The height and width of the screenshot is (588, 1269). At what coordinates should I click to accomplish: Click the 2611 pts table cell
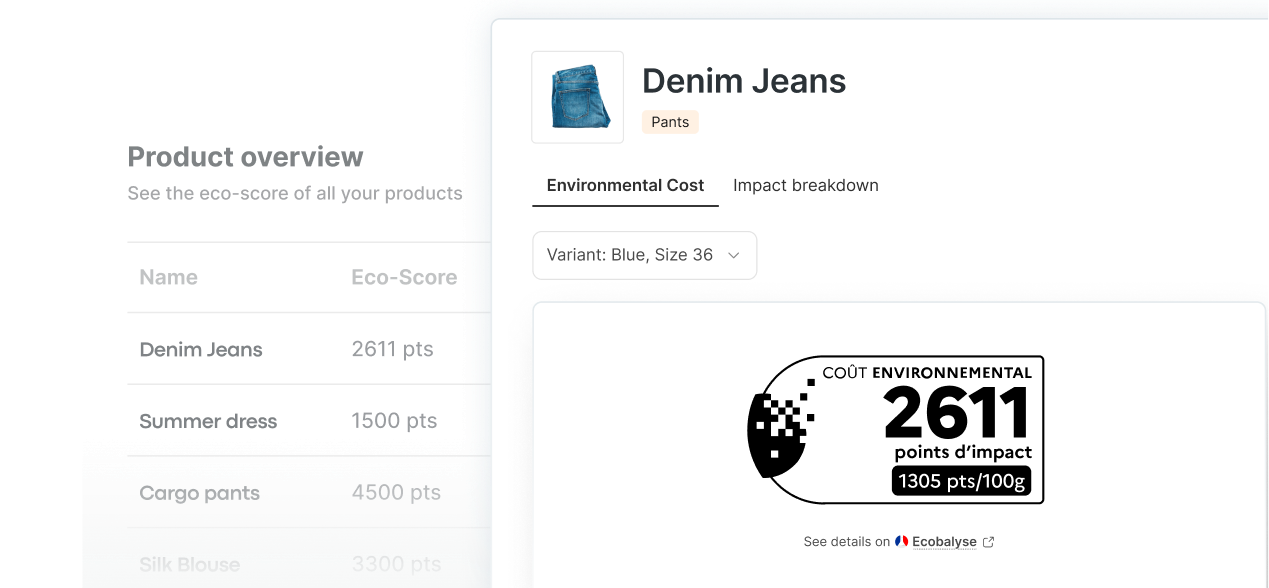[x=392, y=349]
